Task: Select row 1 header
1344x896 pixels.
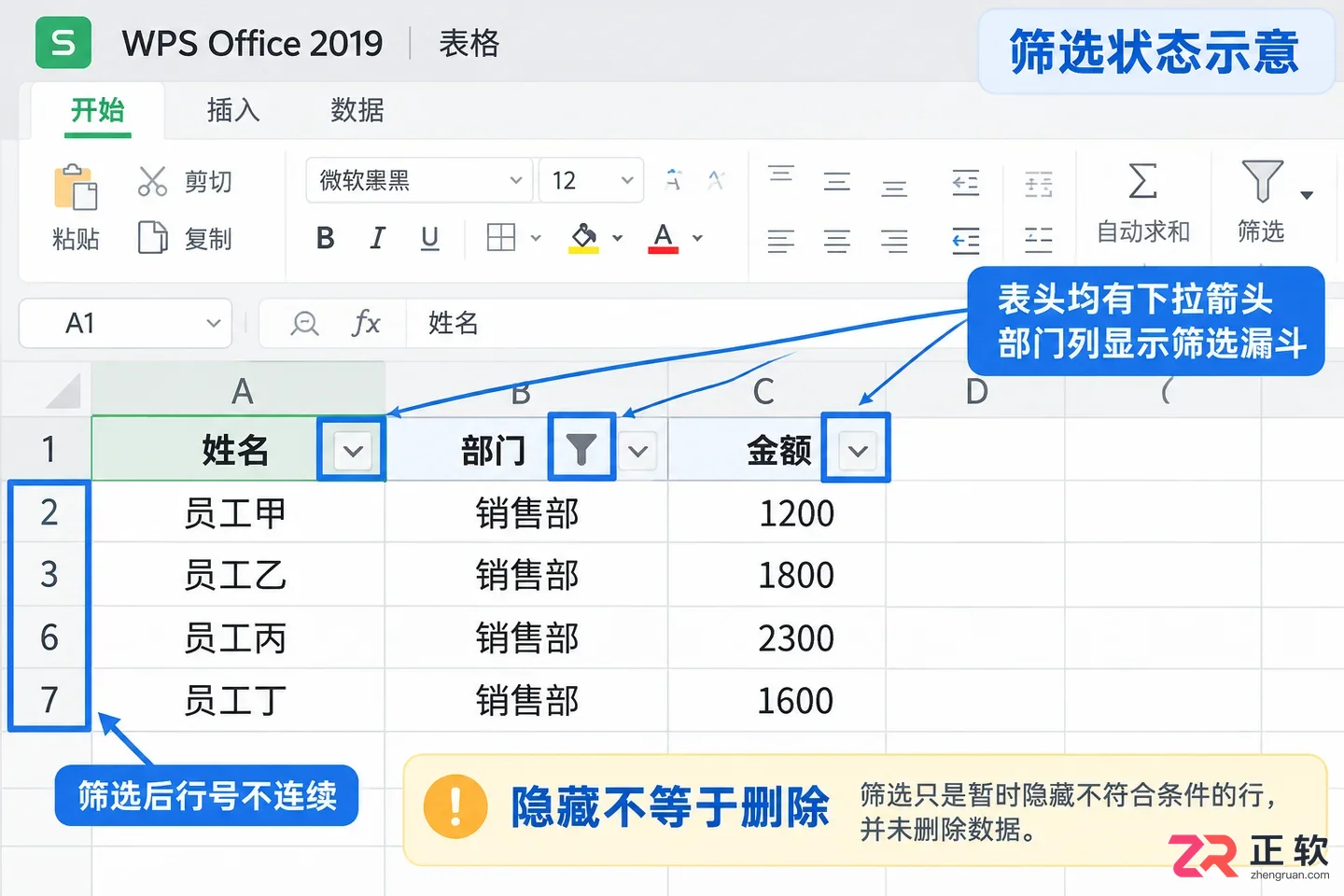Action: pyautogui.click(x=49, y=450)
